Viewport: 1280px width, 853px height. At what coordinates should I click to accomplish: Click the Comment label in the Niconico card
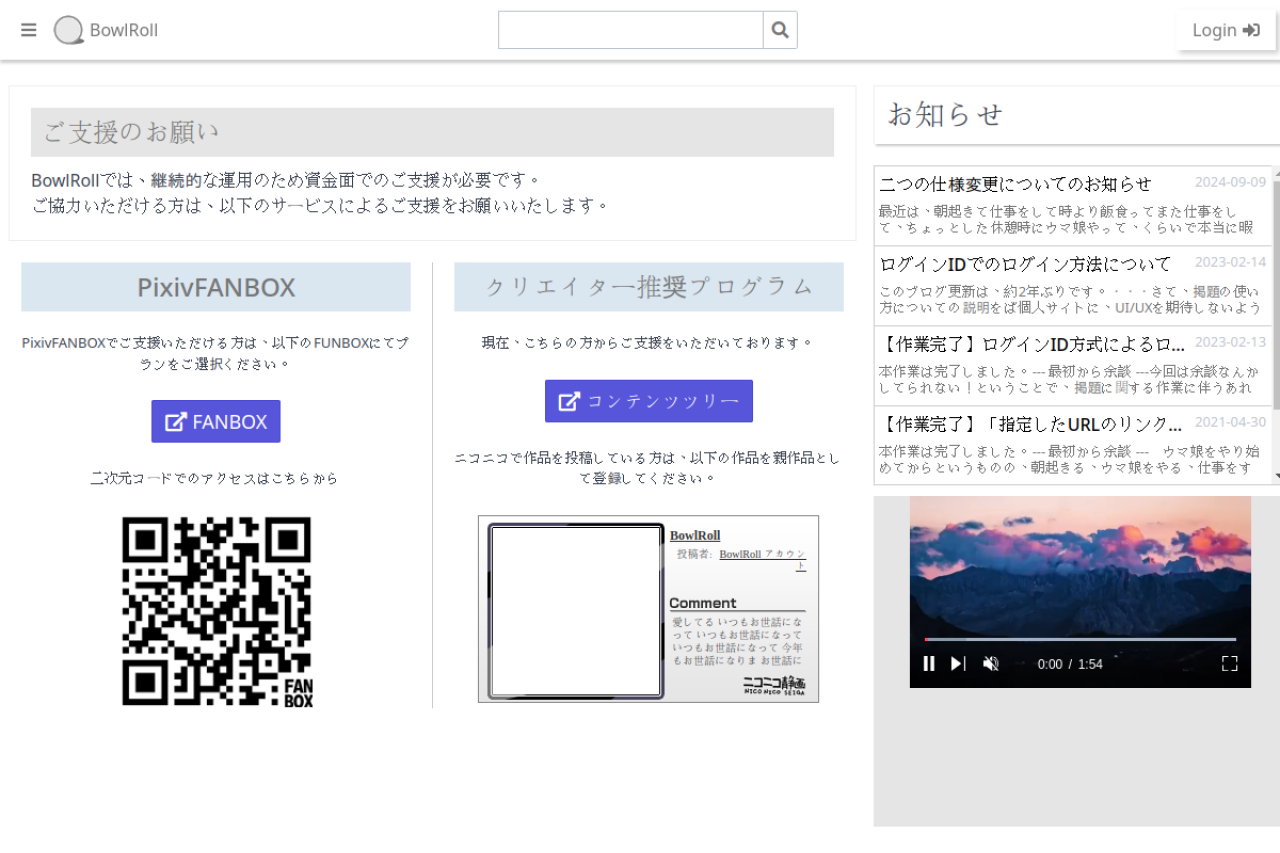703,603
